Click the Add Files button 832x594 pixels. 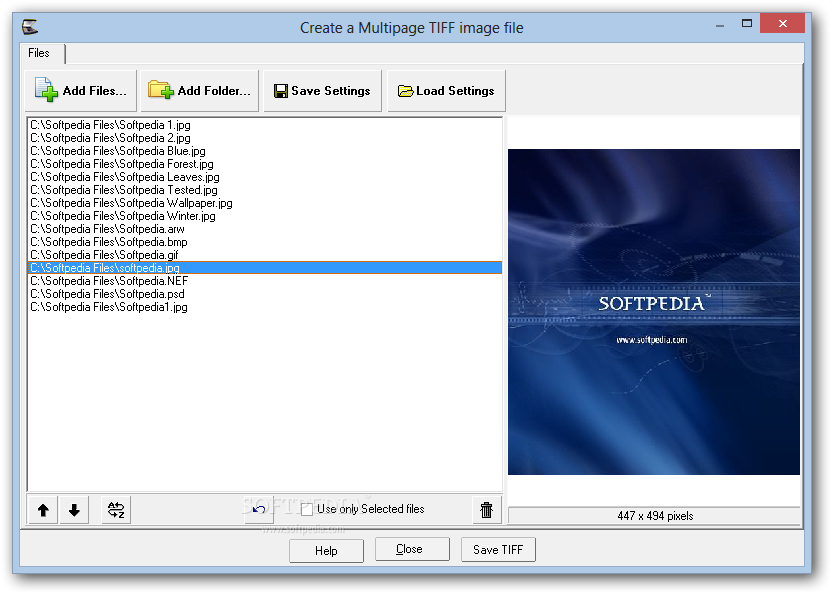[81, 91]
